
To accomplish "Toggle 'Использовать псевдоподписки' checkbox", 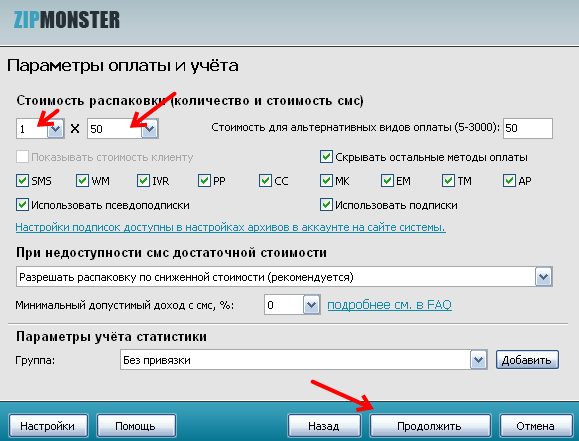I will point(23,205).
